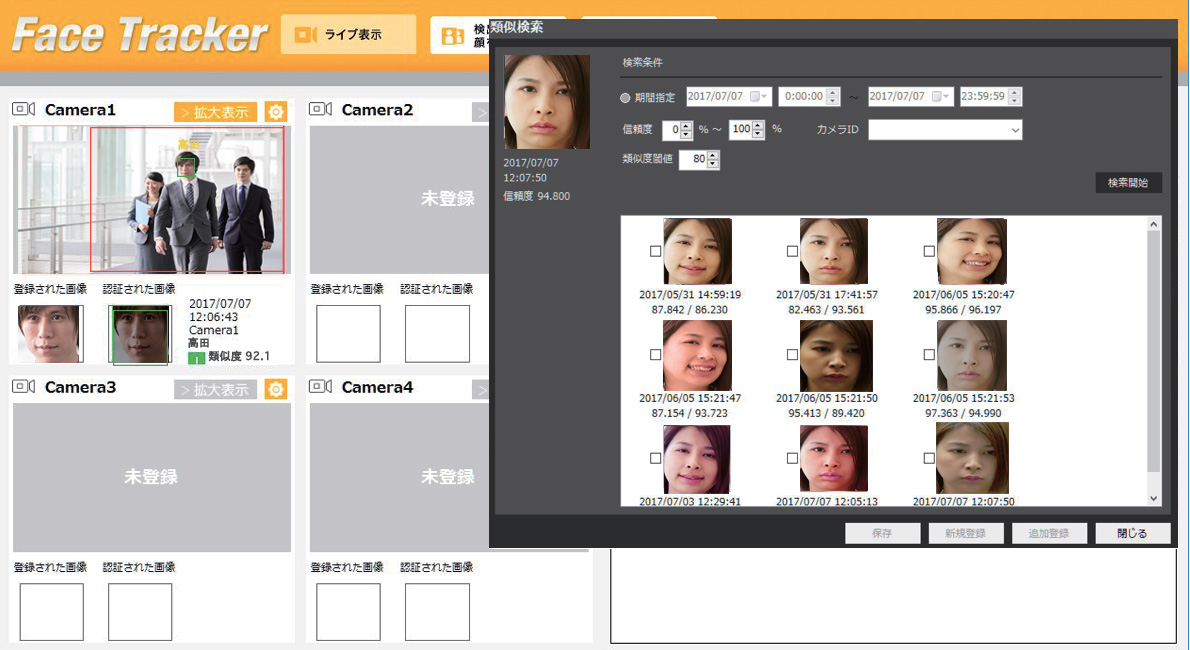Click the Camera4 camera icon
Screen dimensions: 1190x650
coord(320,387)
